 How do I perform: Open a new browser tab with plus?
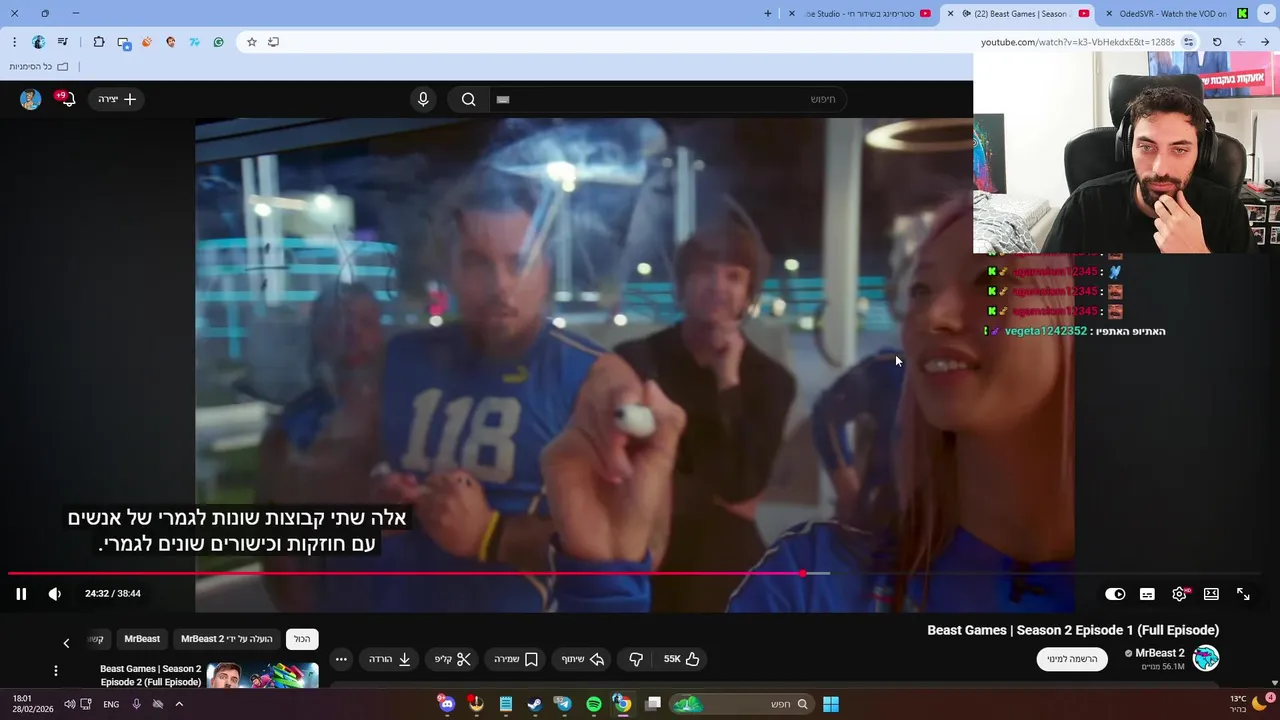(x=768, y=14)
